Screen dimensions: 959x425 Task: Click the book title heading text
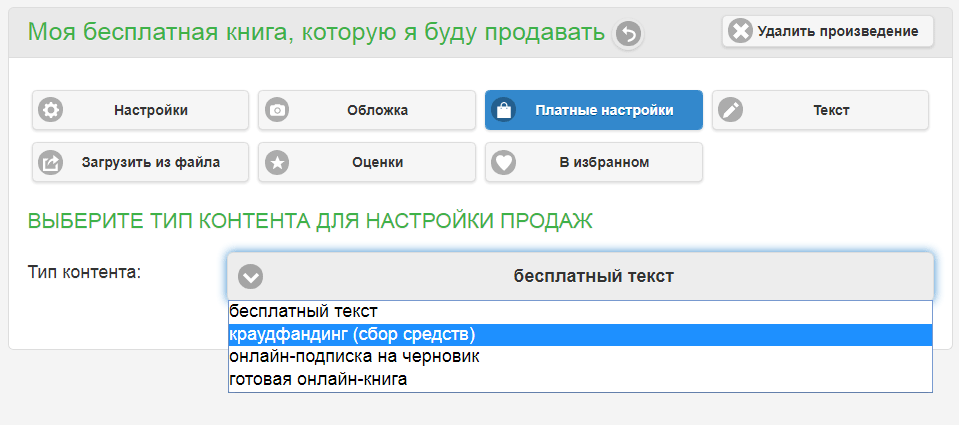(x=316, y=32)
